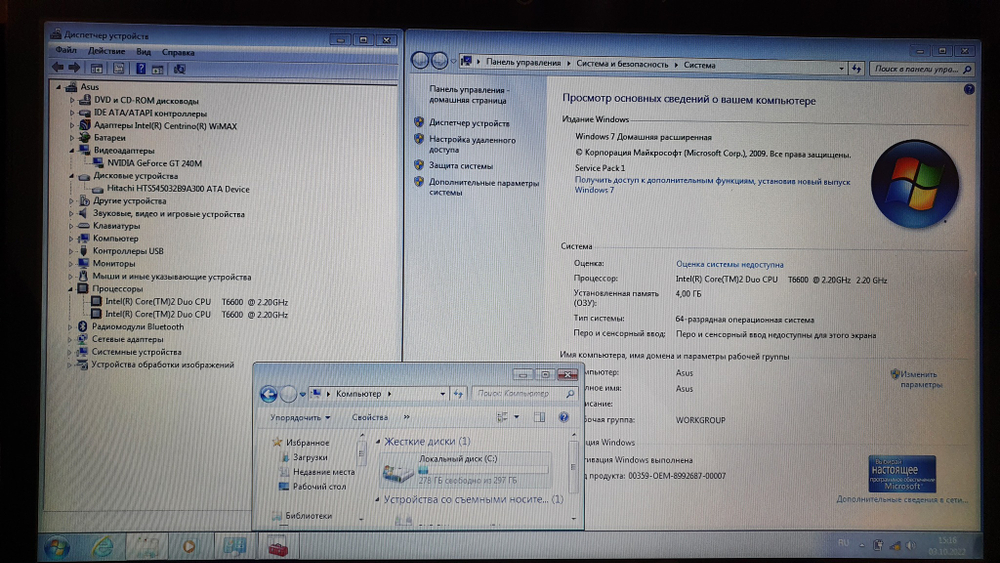Open Internet Explorer from taskbar

tap(102, 547)
